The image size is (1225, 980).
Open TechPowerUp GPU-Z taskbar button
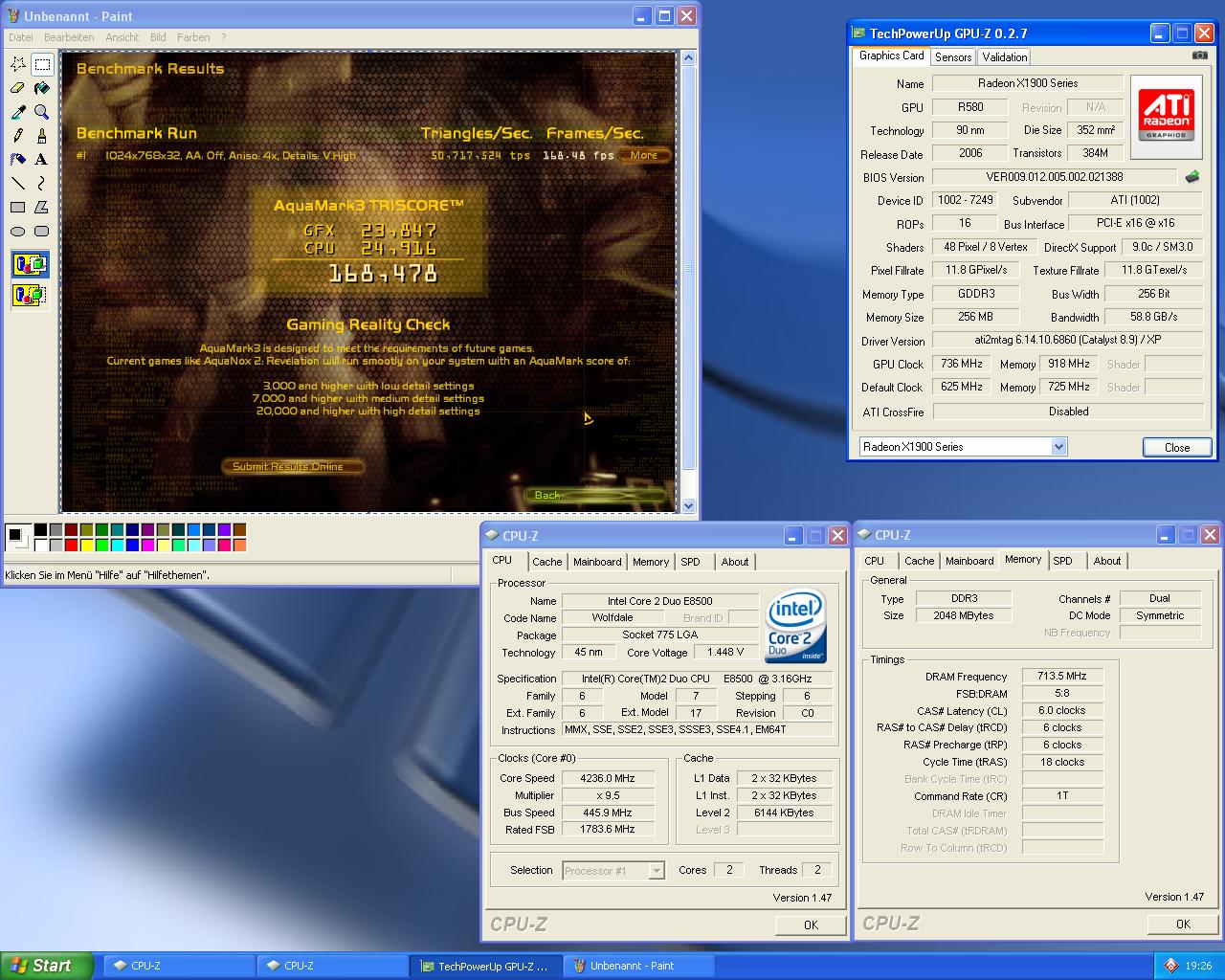click(x=486, y=966)
